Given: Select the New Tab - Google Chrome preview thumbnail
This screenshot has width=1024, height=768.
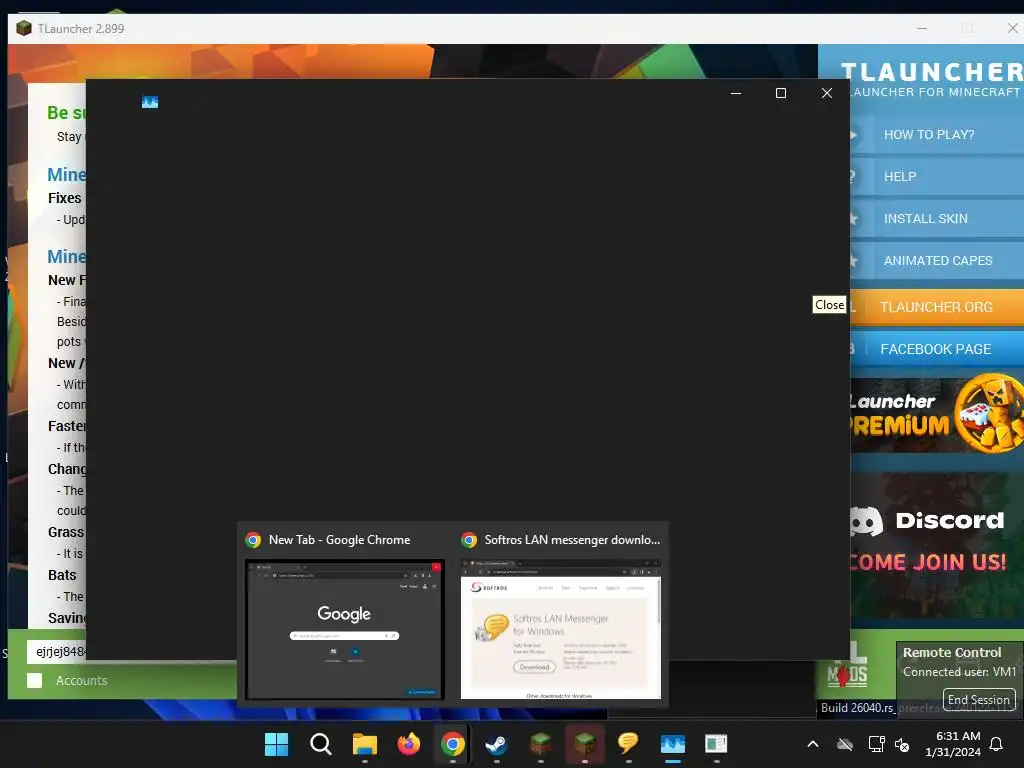Looking at the screenshot, I should pos(345,629).
